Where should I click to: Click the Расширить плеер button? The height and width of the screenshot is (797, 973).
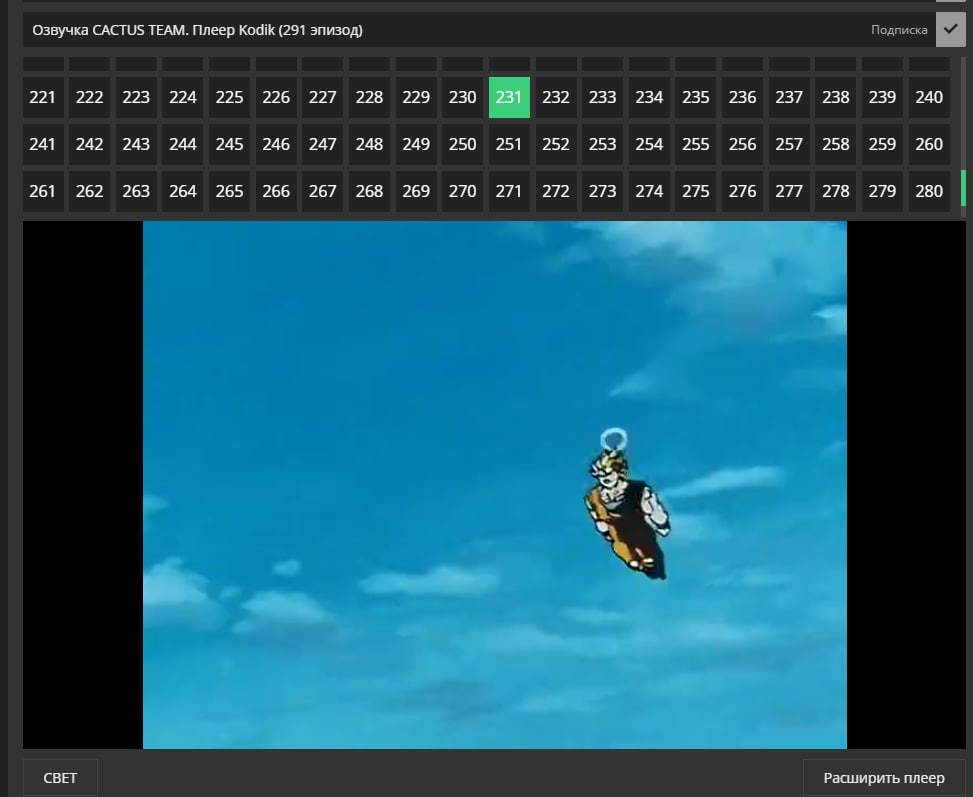coord(884,778)
